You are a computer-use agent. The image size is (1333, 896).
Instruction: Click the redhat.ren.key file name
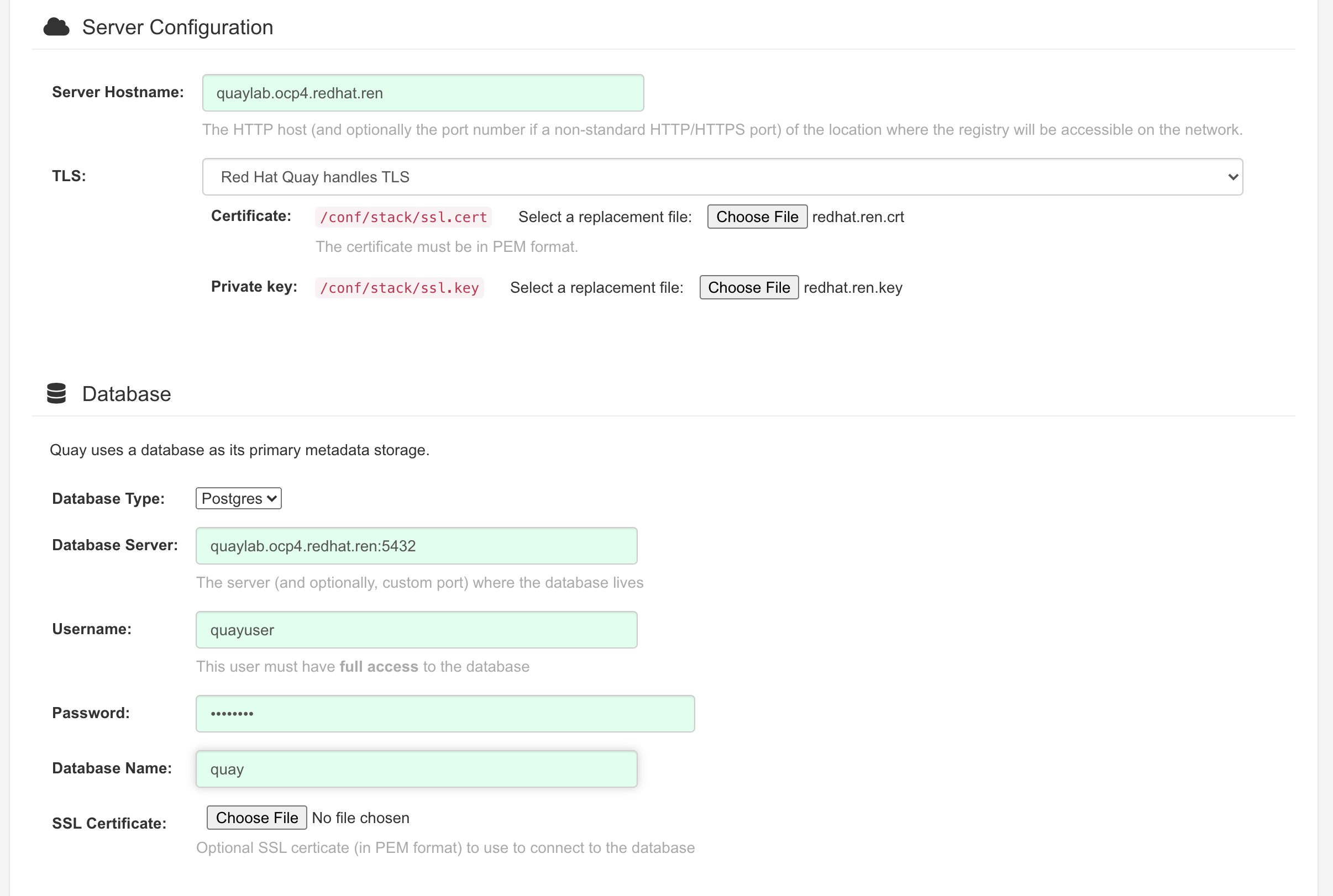852,287
